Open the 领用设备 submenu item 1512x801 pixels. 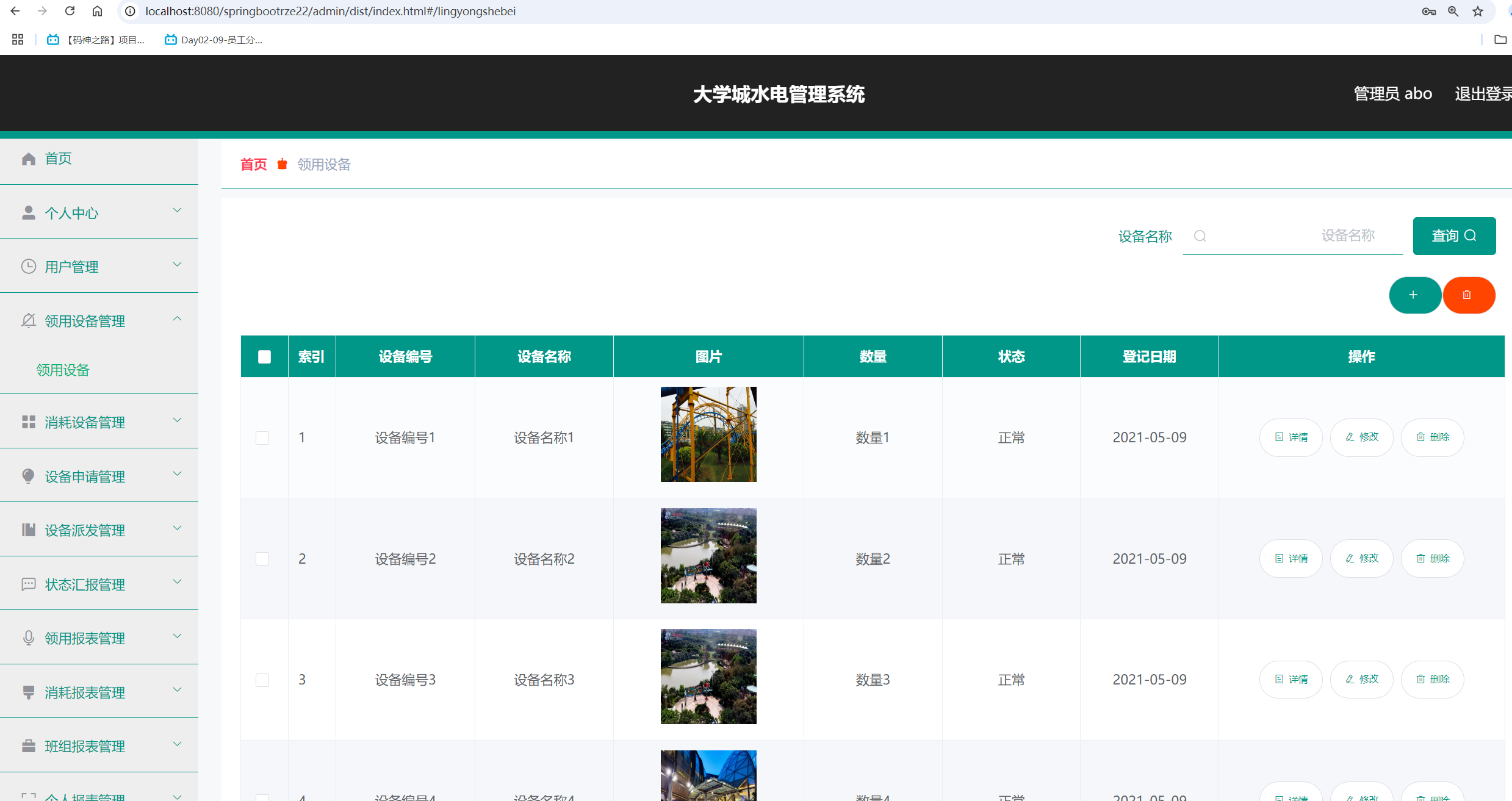pos(62,370)
